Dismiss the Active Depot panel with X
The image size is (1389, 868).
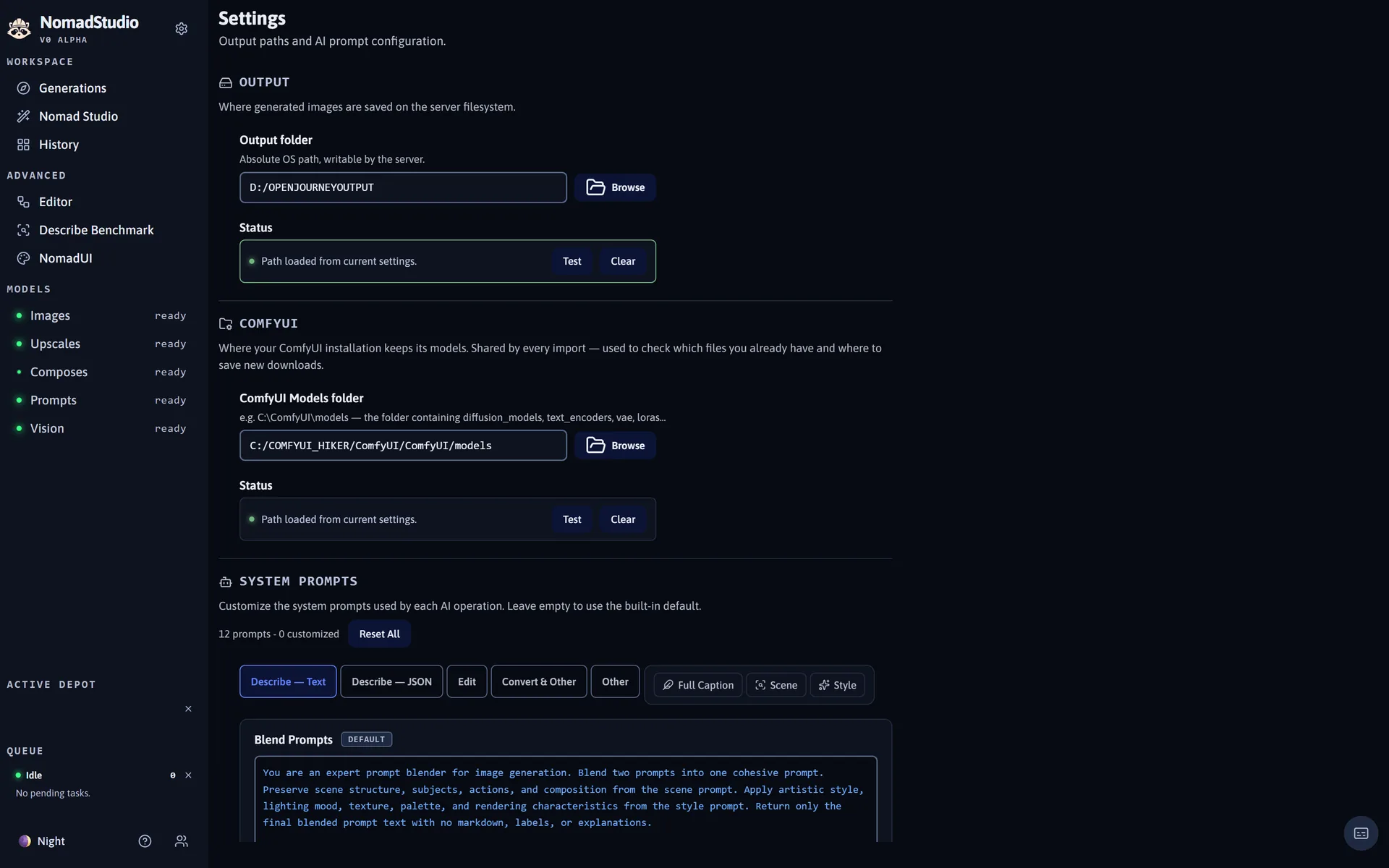[x=188, y=709]
